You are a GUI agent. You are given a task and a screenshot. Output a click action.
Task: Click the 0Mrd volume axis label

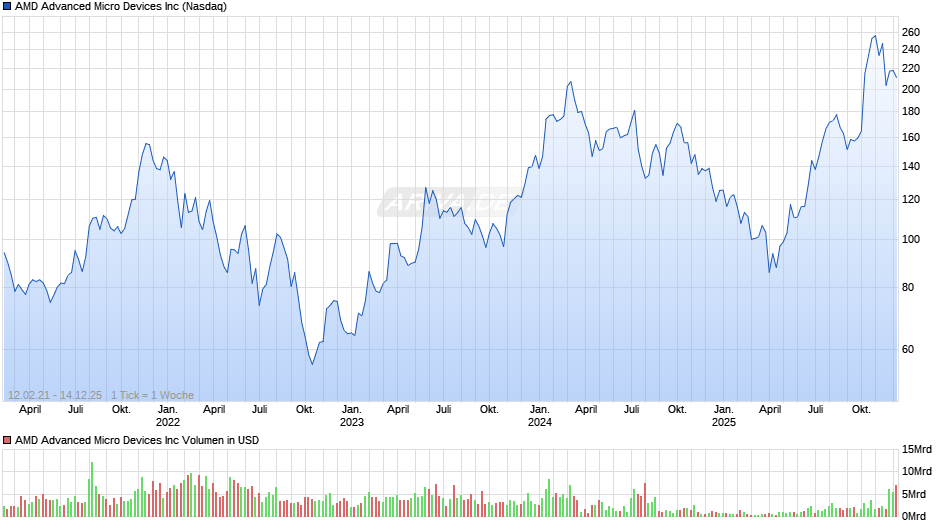point(914,516)
